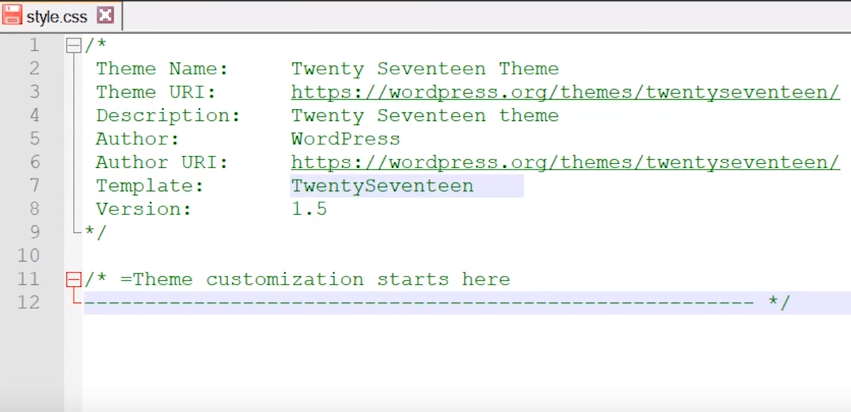851x412 pixels.
Task: Collapse the comment fold marker on line 11
Action: coord(73,280)
